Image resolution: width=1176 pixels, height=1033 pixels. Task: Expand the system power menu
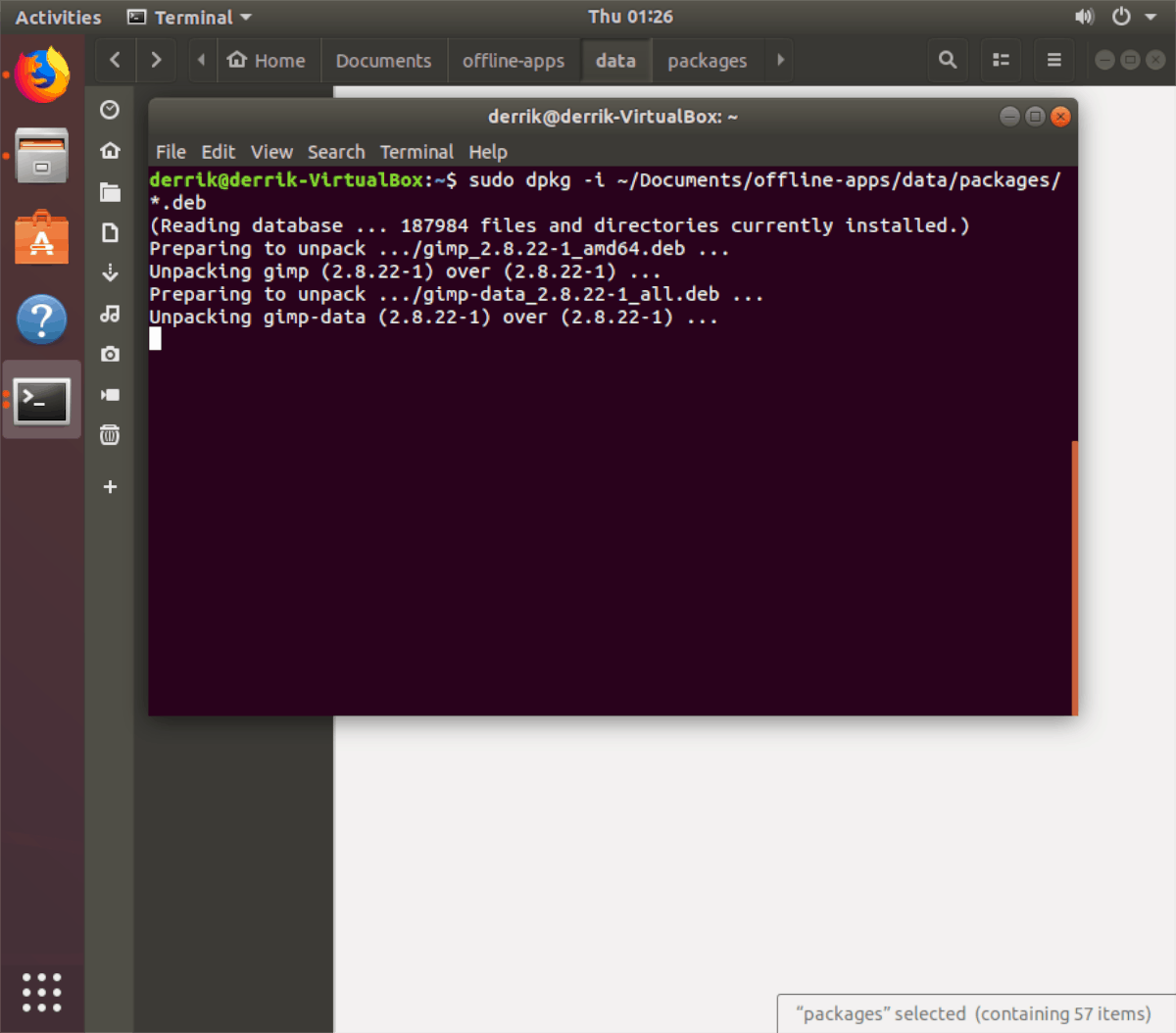[x=1133, y=17]
